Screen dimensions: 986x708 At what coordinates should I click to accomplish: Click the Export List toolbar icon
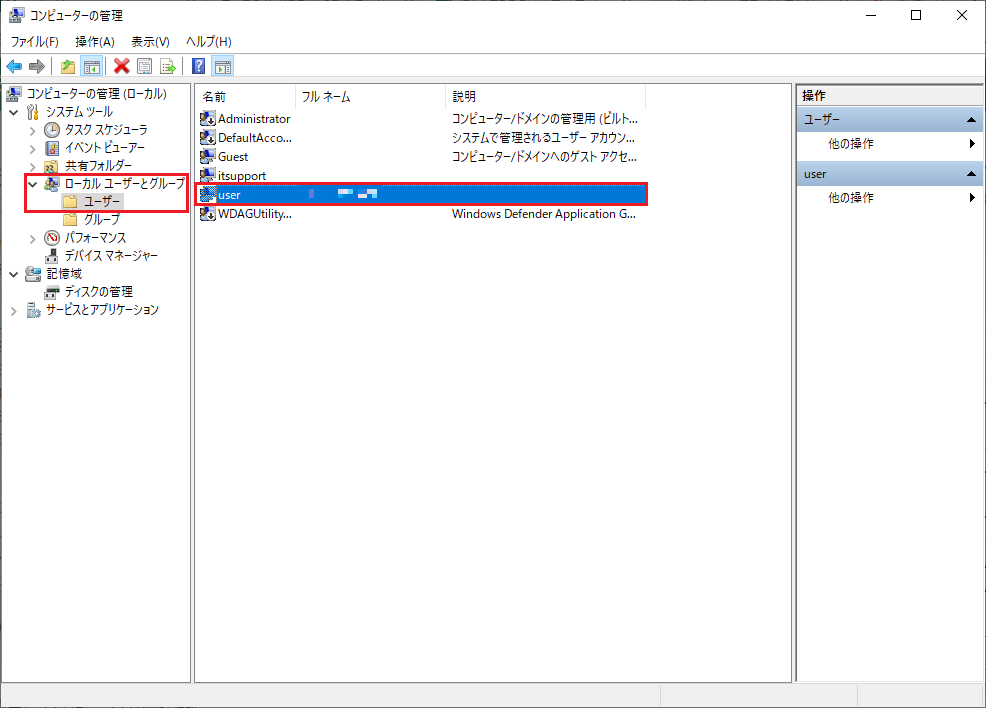point(168,66)
